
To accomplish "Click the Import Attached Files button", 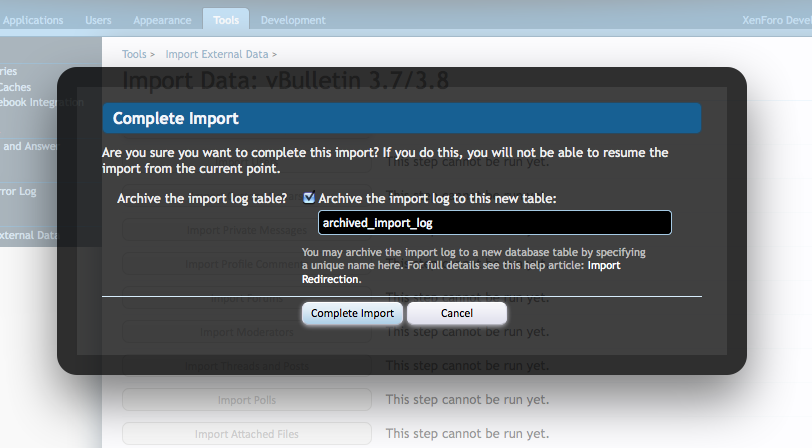I will 247,434.
